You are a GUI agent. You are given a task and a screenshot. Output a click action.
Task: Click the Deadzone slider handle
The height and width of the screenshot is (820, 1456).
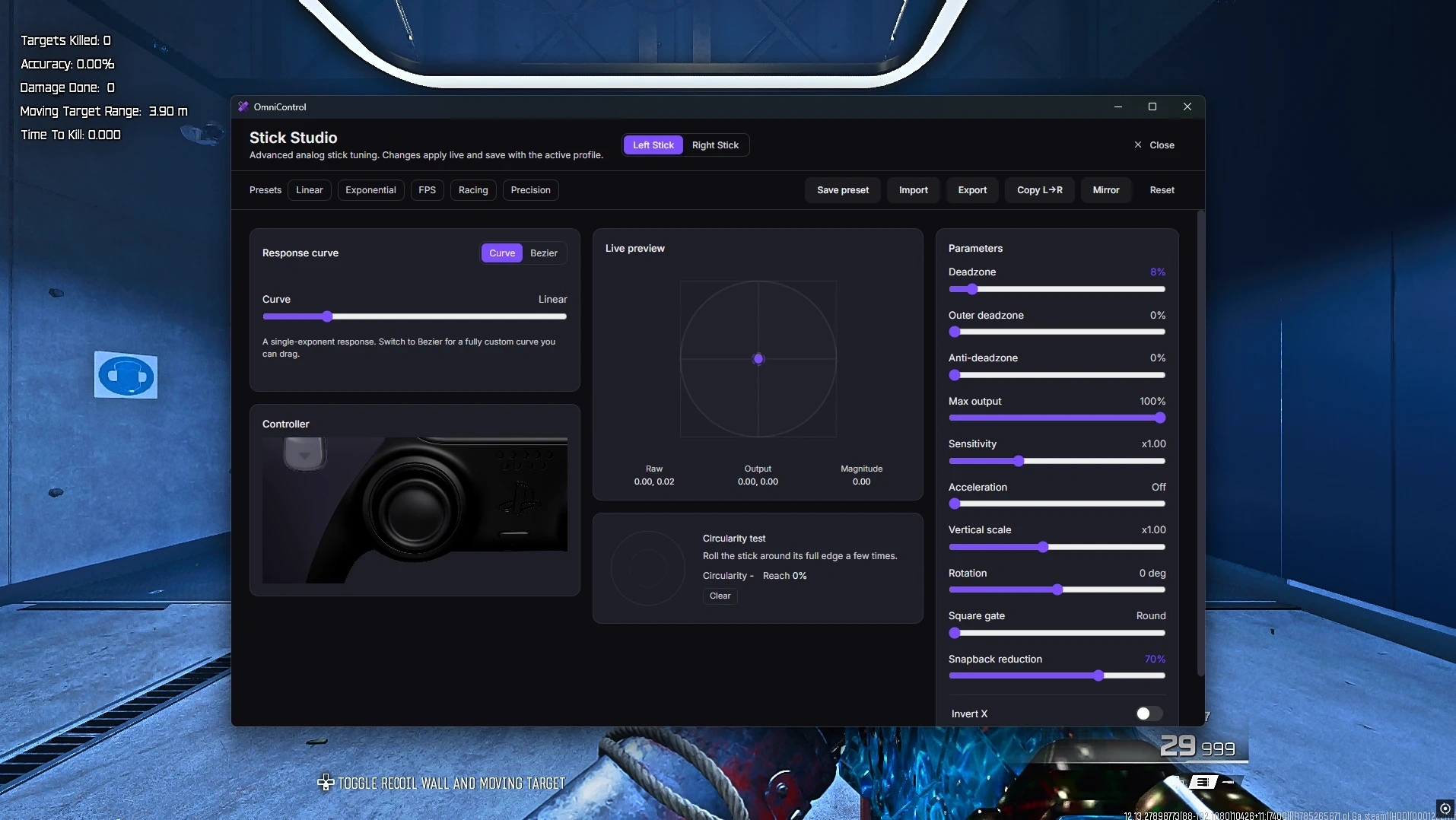tap(972, 289)
